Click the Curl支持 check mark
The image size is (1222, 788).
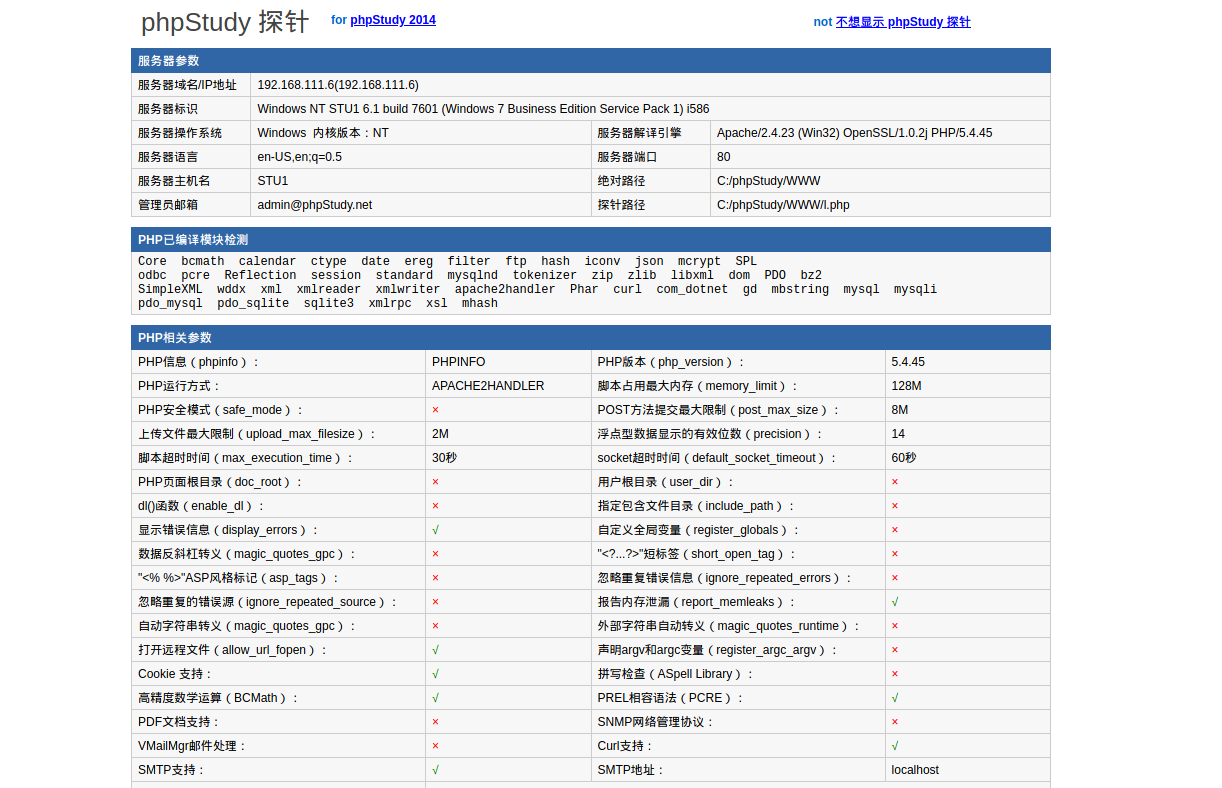(895, 746)
